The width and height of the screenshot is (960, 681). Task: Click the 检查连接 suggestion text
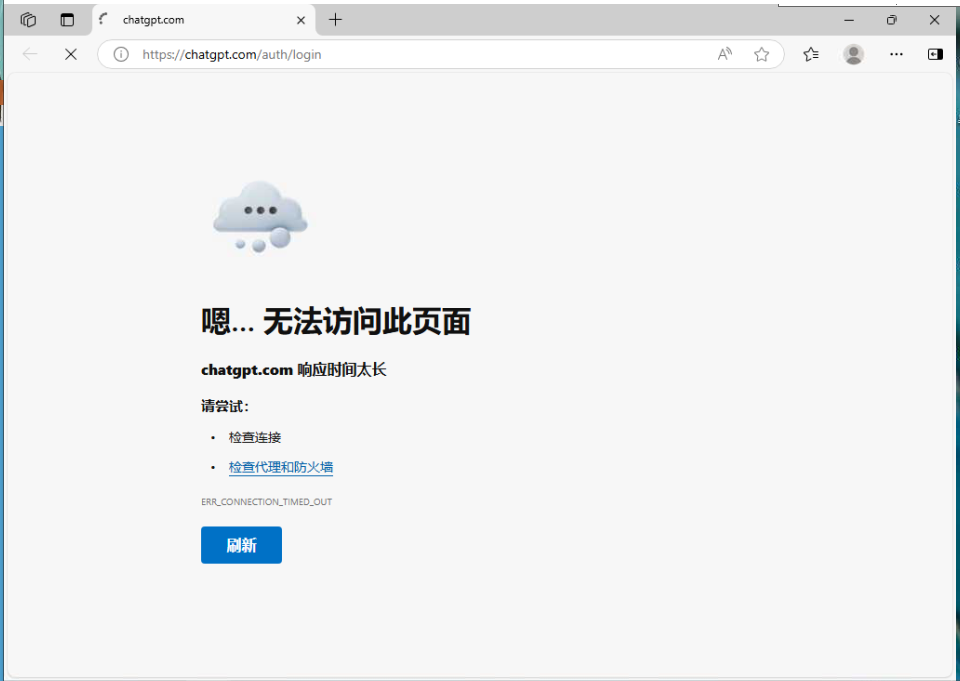coord(255,437)
